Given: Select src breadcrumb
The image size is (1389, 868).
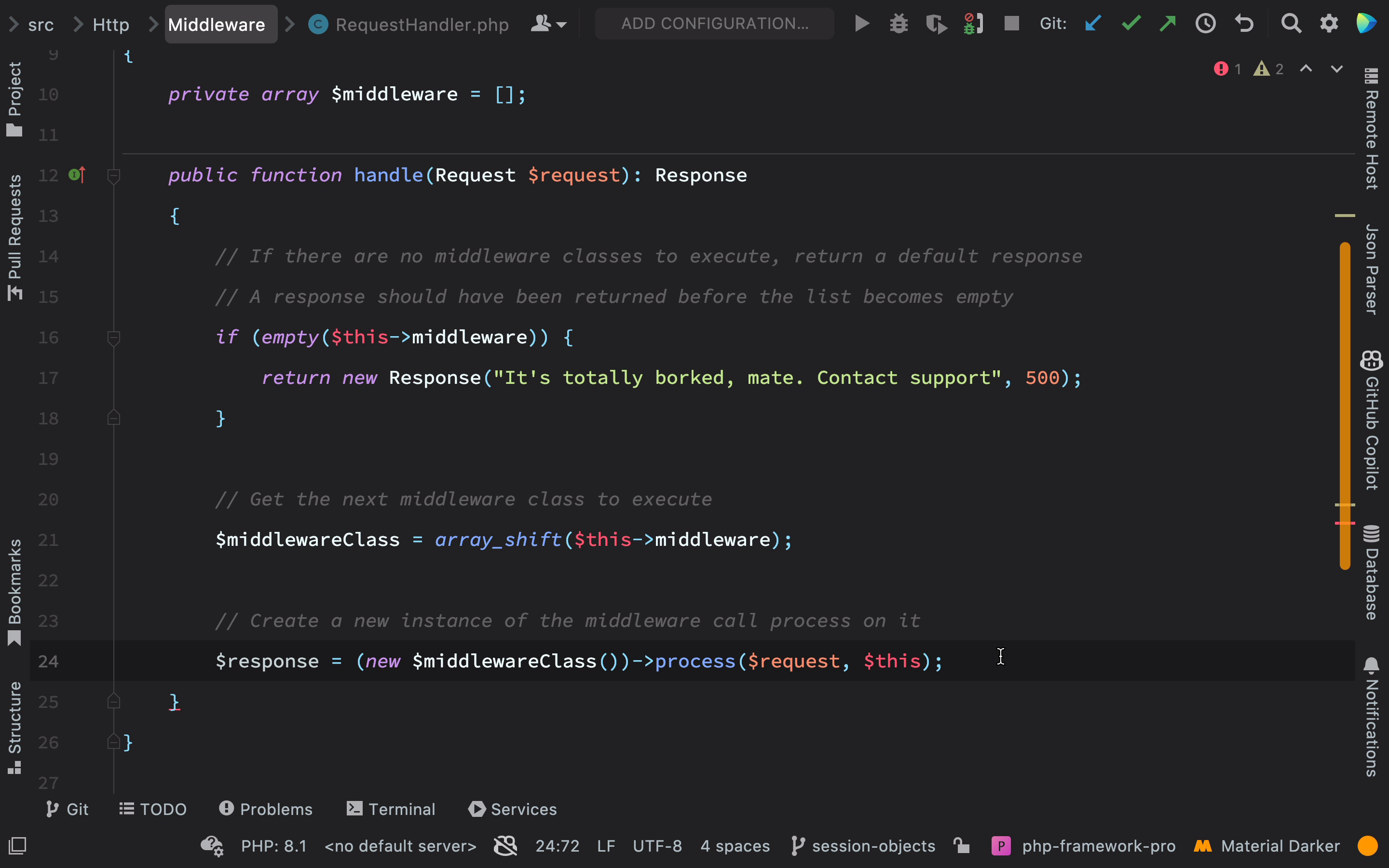Looking at the screenshot, I should (x=41, y=25).
